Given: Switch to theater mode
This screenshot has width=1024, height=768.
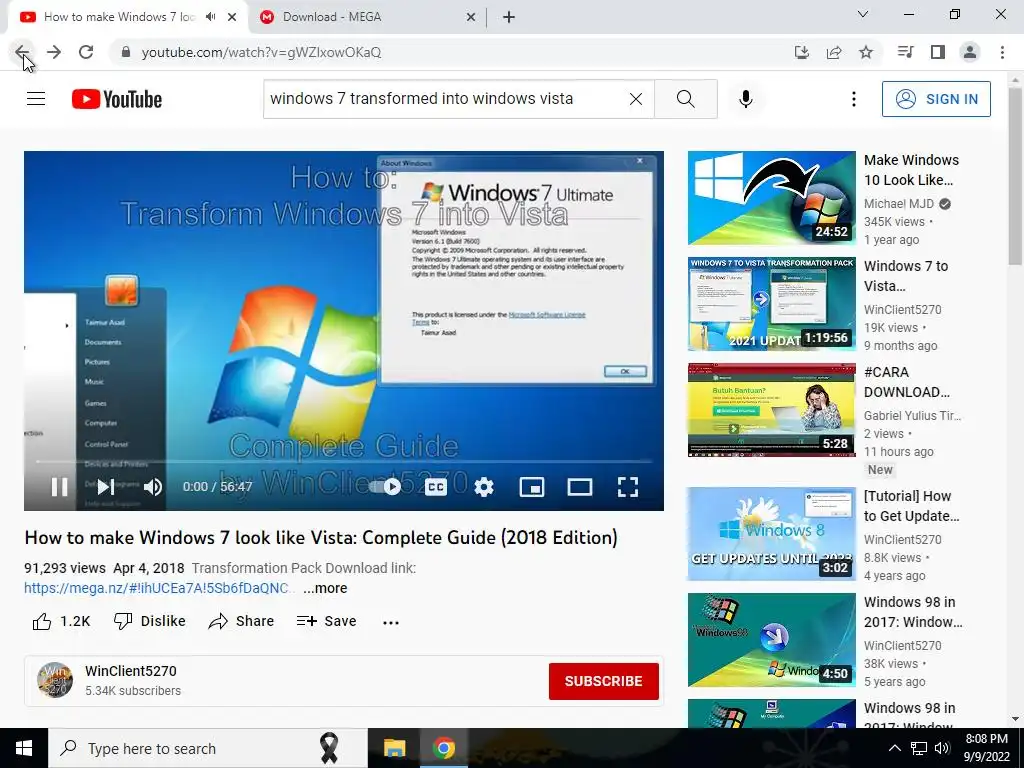Looking at the screenshot, I should click(x=580, y=487).
